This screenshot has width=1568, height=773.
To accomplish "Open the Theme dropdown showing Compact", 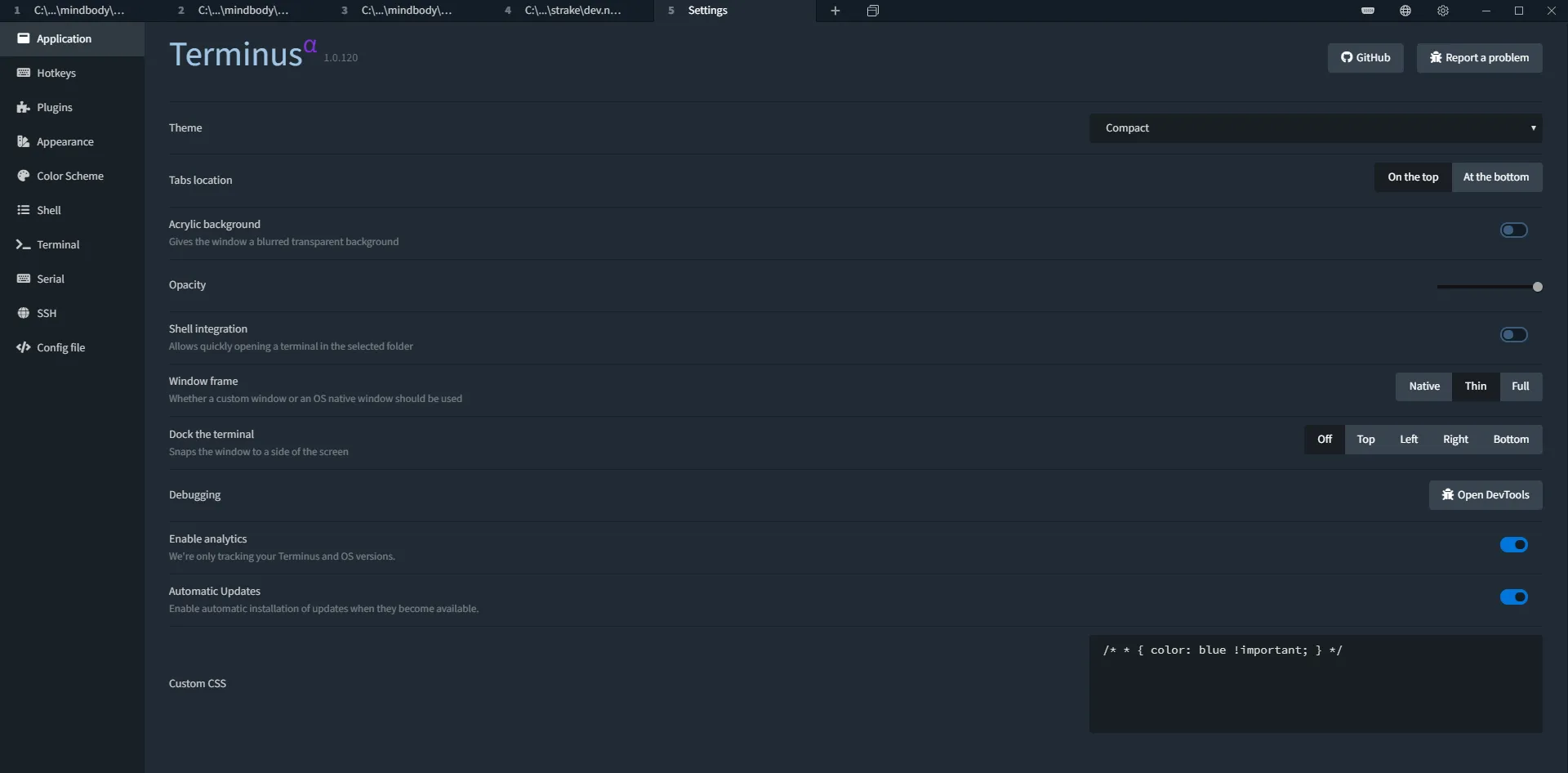I will click(1316, 128).
